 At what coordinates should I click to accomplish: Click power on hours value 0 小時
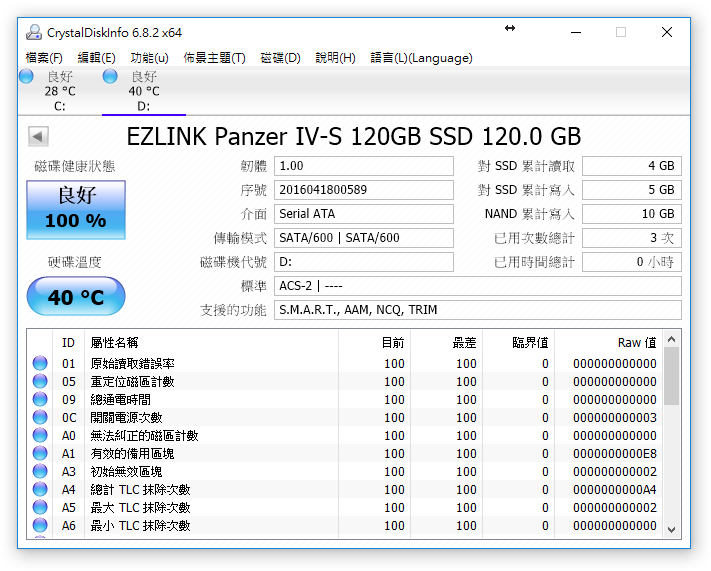(632, 262)
